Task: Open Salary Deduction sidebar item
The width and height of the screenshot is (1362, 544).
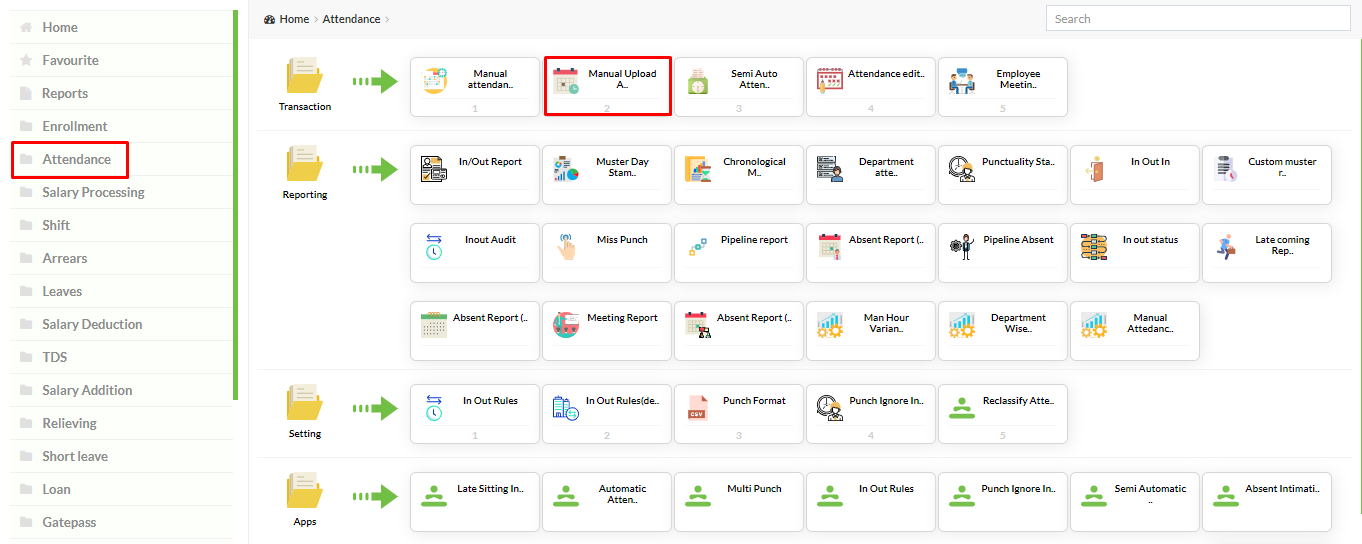Action: [121, 324]
